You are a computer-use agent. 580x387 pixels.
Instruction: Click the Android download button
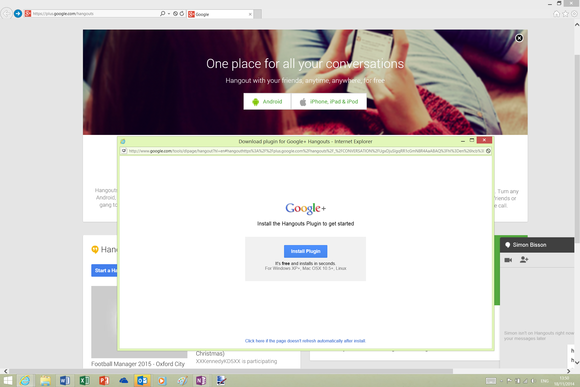point(267,101)
